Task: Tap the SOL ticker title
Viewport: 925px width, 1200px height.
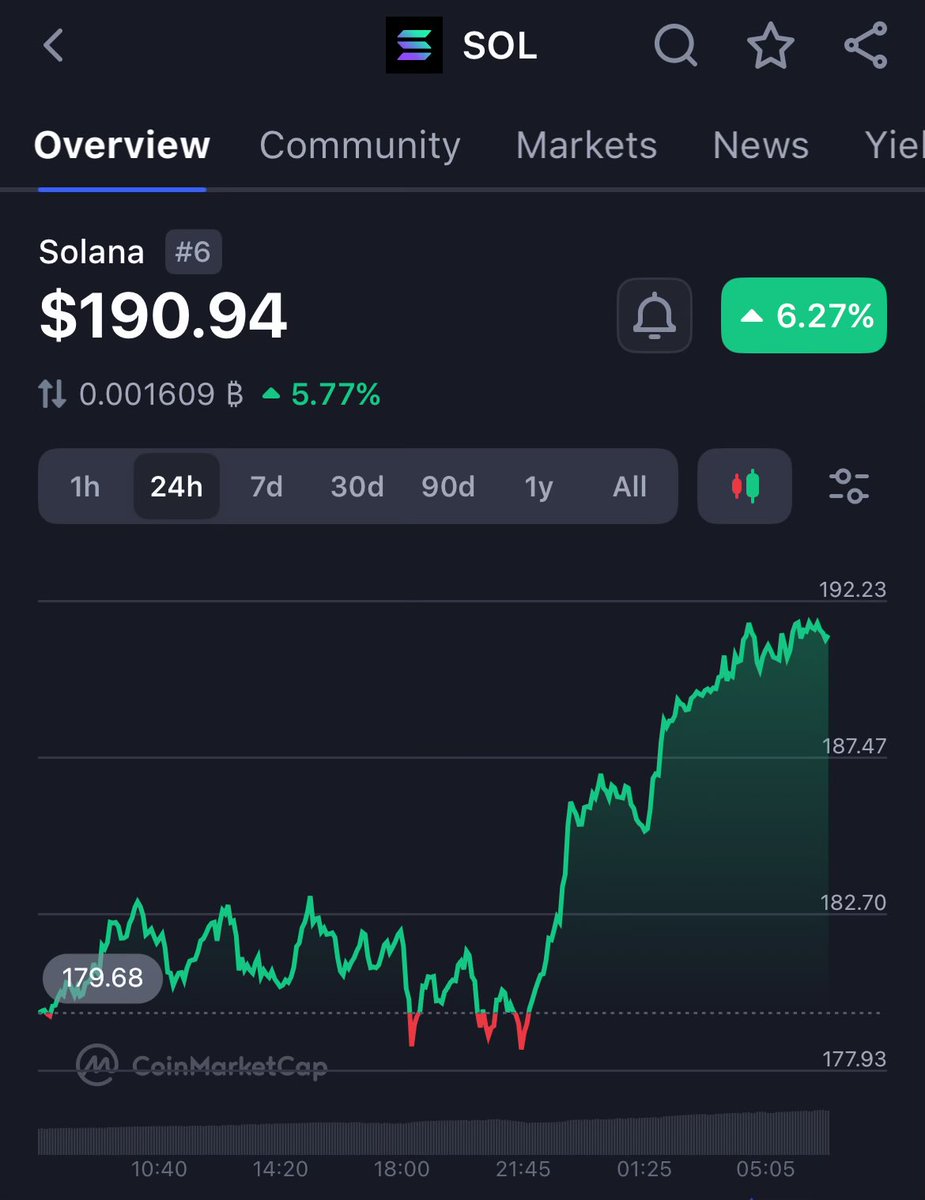Action: coord(500,46)
